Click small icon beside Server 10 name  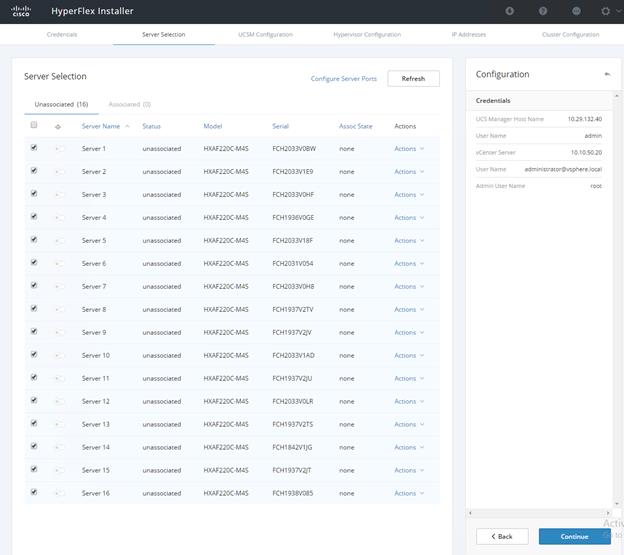pos(59,356)
